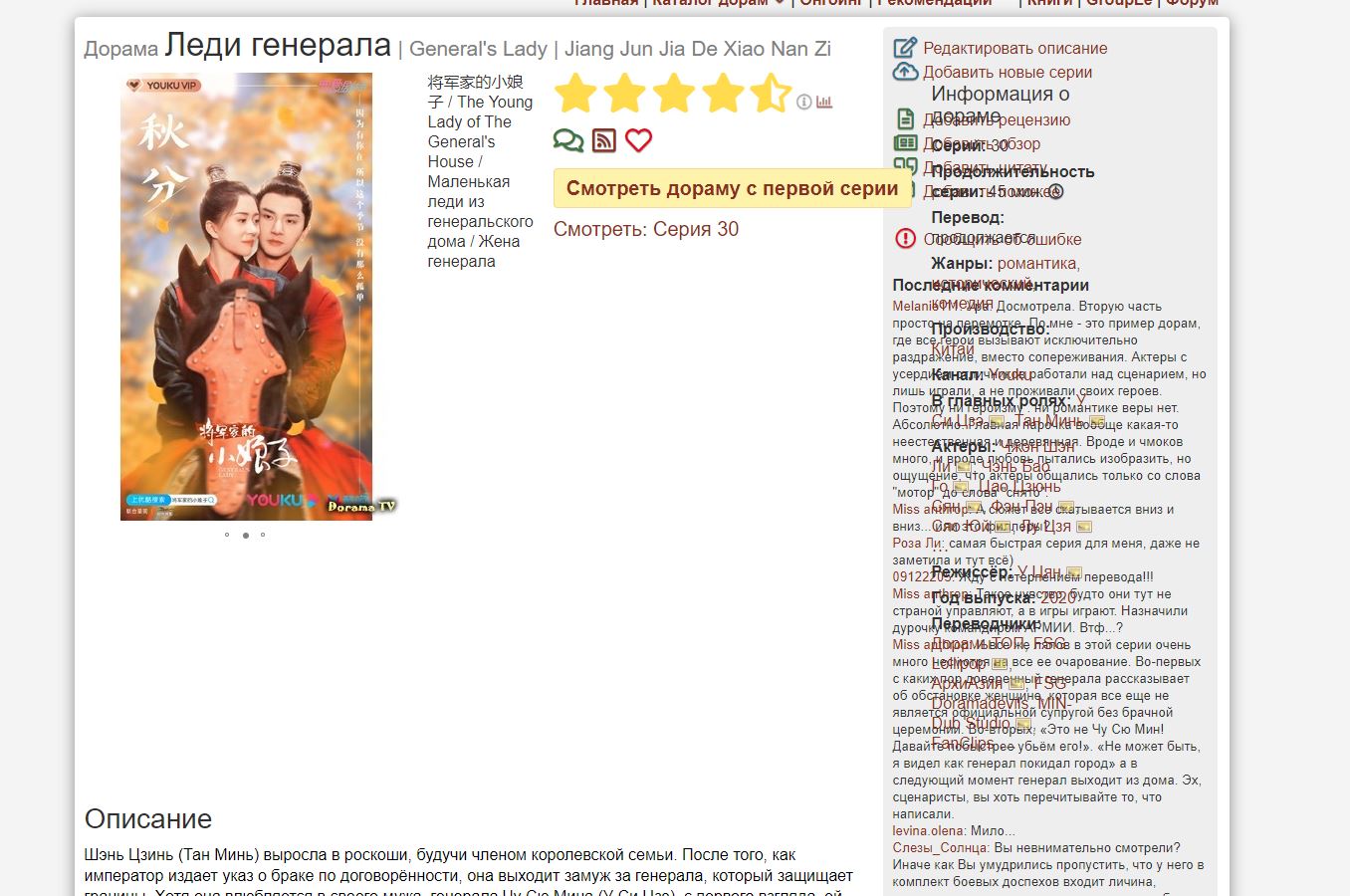Open the Онгоинг menu item
Screen dimensions: 1350x896
click(x=831, y=2)
